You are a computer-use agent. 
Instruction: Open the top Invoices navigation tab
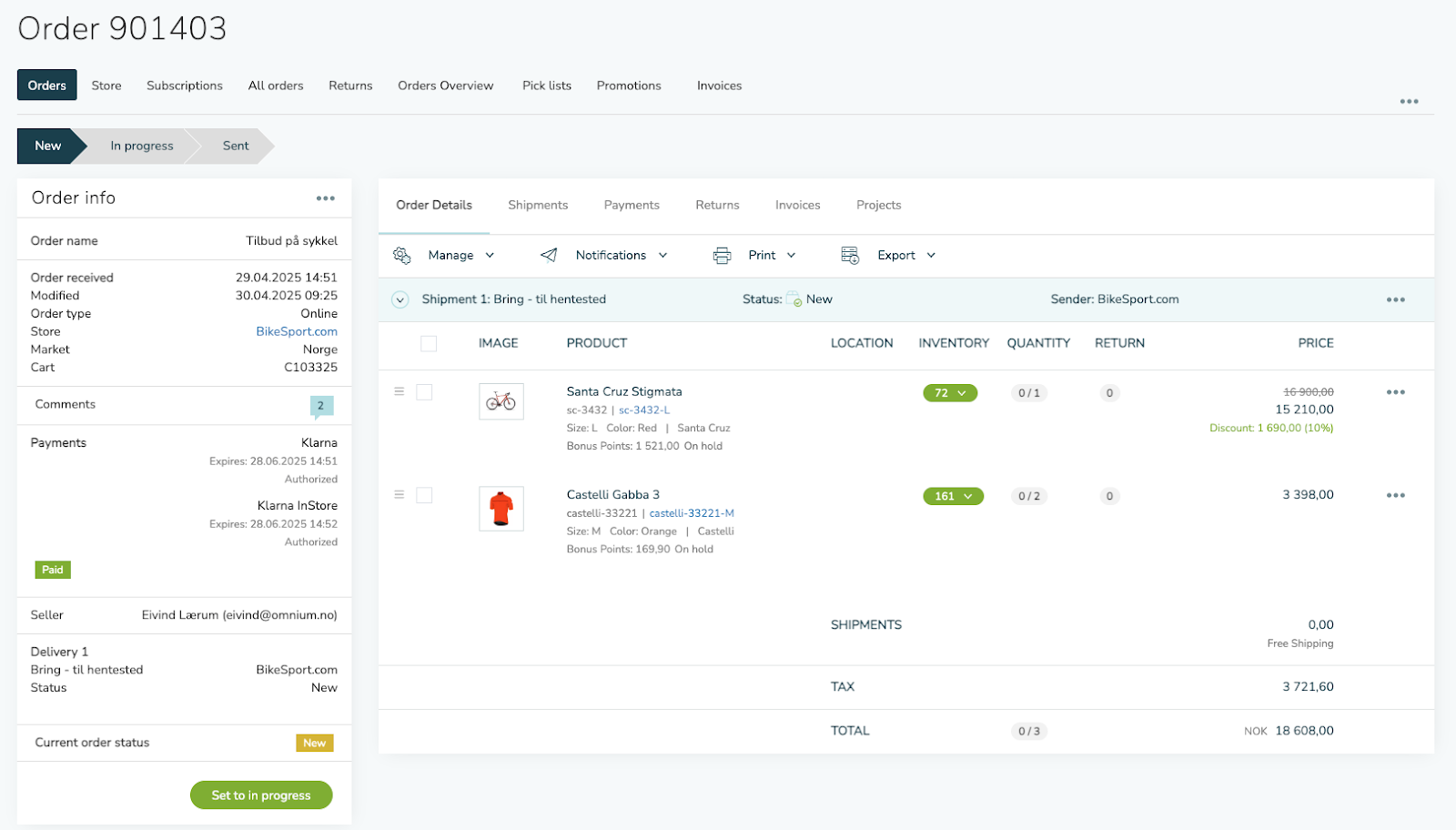point(719,86)
